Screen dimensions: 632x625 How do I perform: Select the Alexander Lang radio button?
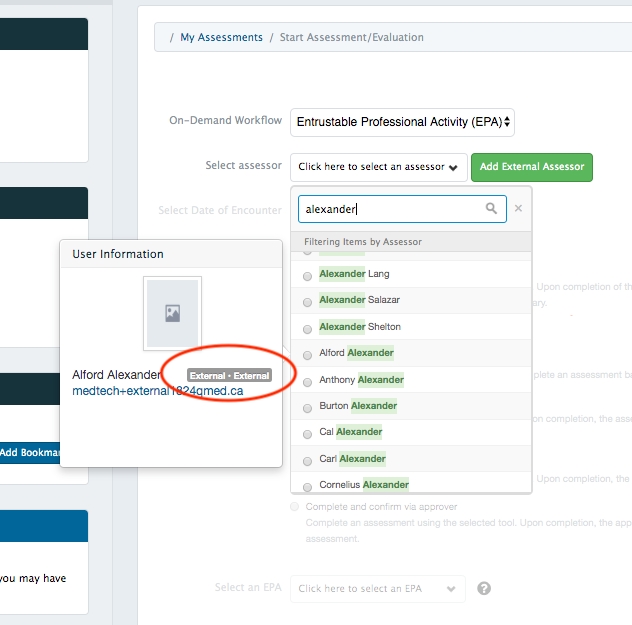pos(307,275)
